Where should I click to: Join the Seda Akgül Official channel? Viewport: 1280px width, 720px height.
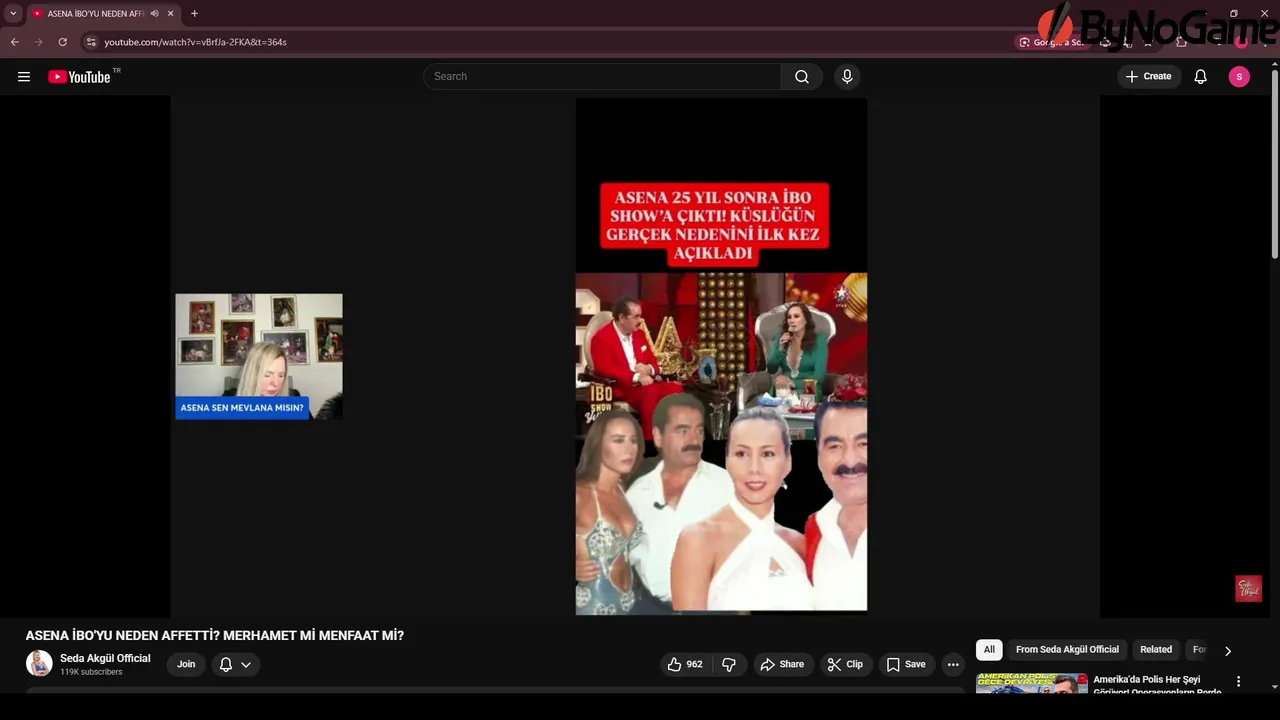click(x=186, y=664)
